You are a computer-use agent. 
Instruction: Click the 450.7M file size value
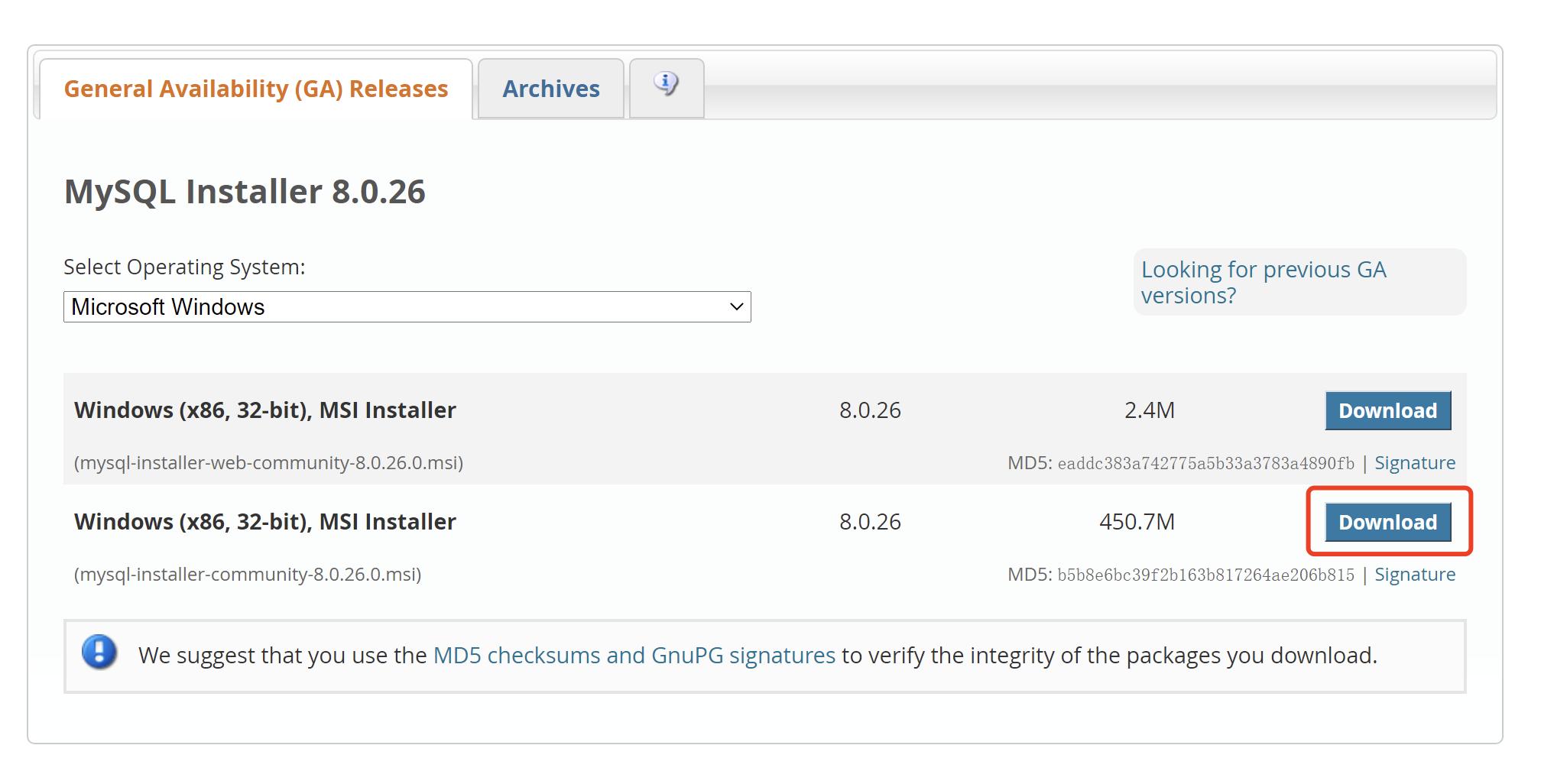pos(1137,522)
